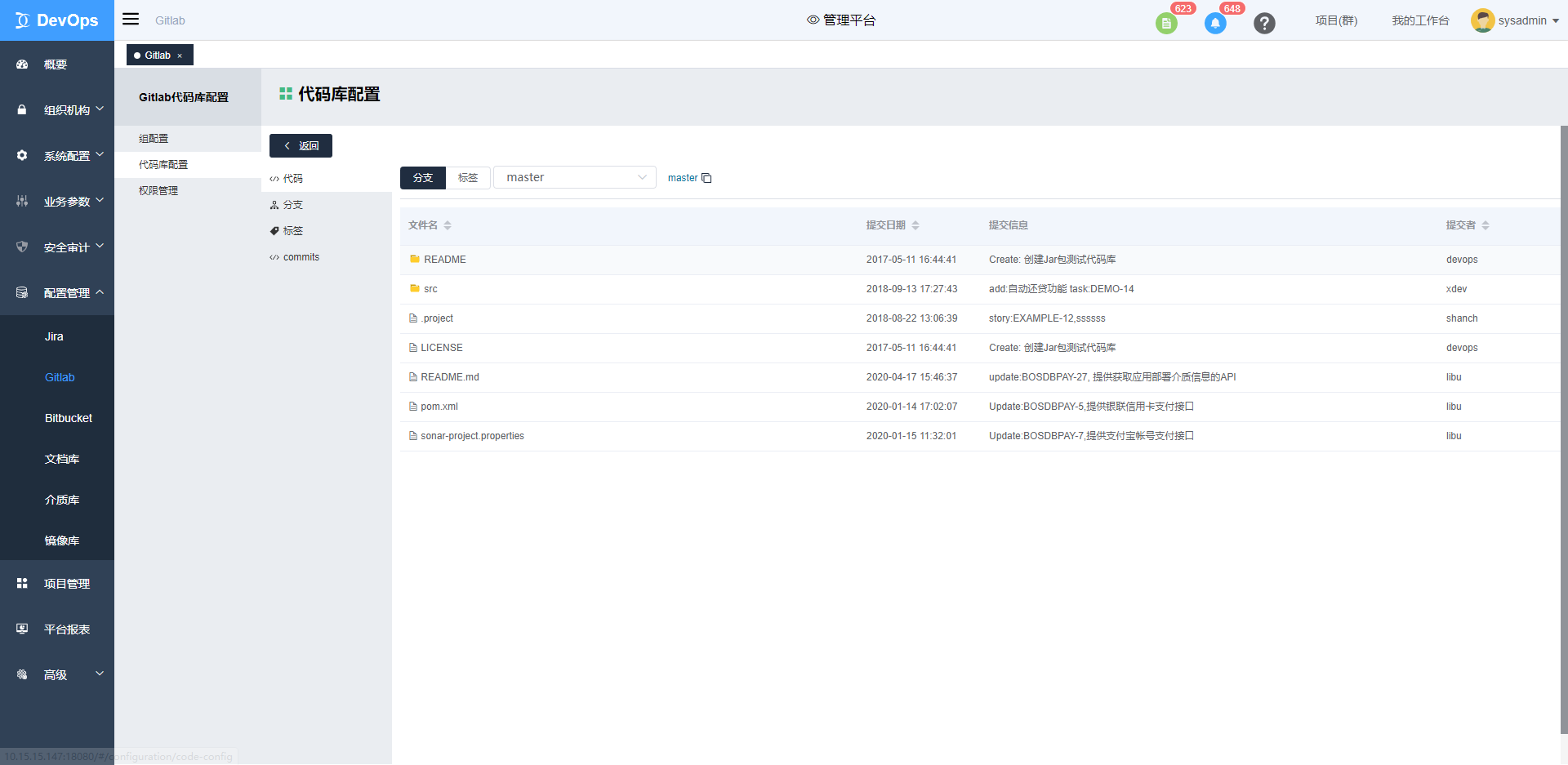Open the blue bell notification icon

pos(1215,24)
